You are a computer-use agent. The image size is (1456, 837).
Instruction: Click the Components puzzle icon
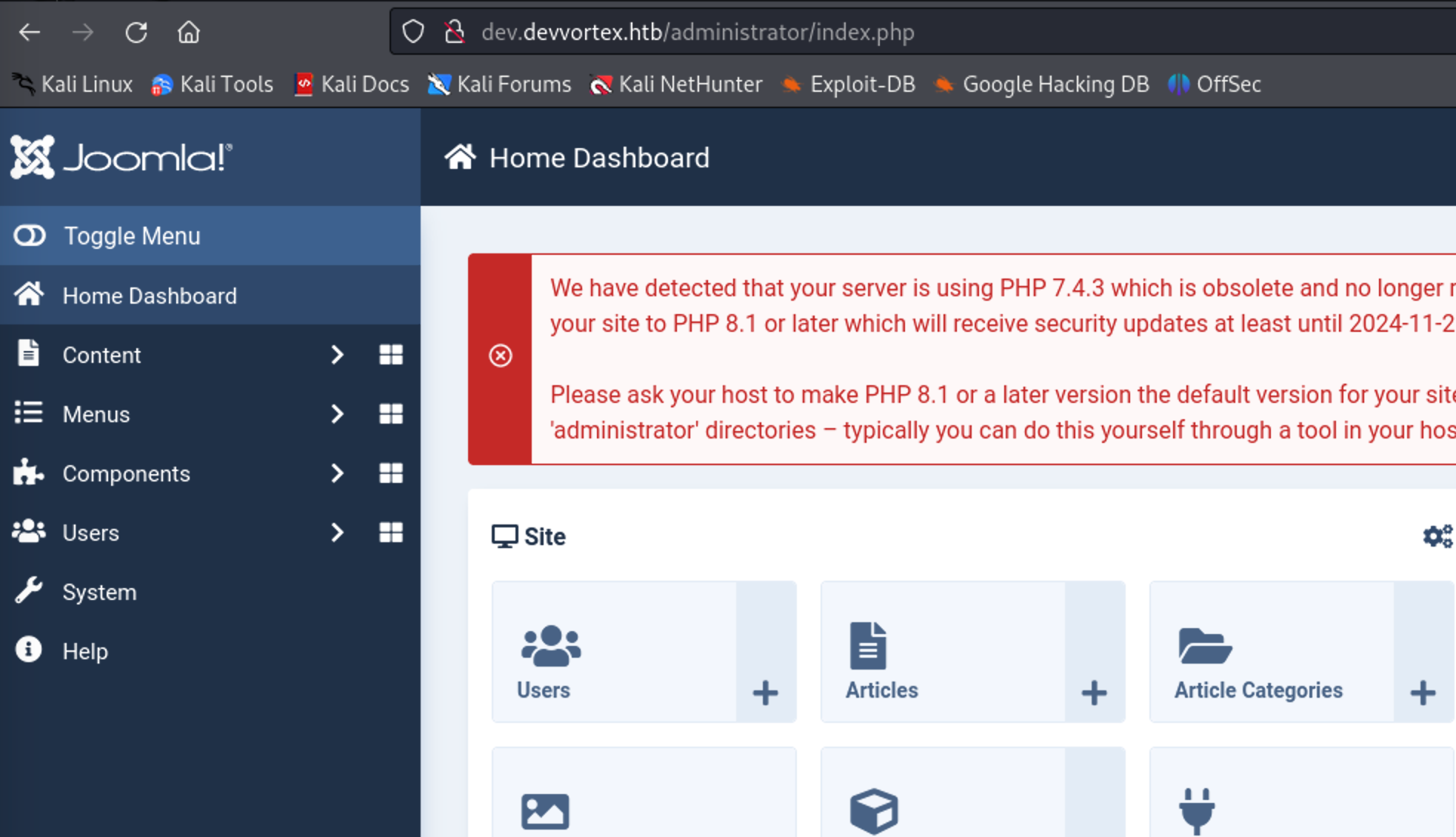tap(28, 472)
